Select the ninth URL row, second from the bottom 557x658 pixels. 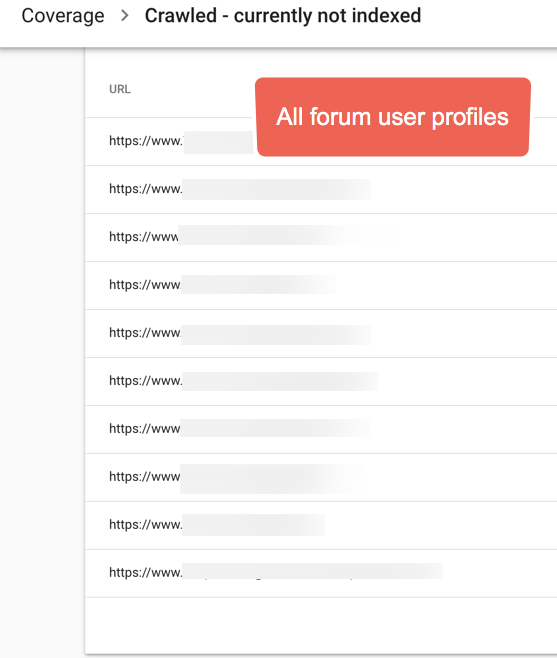click(321, 525)
